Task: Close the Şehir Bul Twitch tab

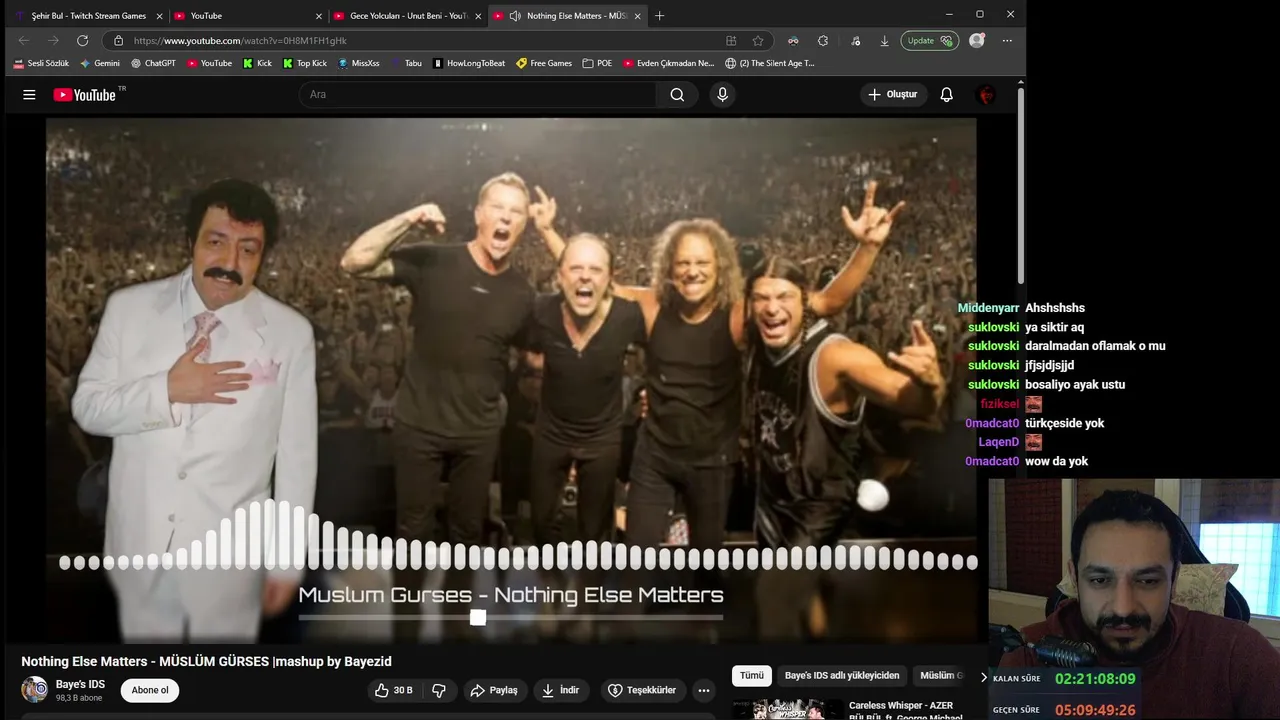Action: point(159,16)
